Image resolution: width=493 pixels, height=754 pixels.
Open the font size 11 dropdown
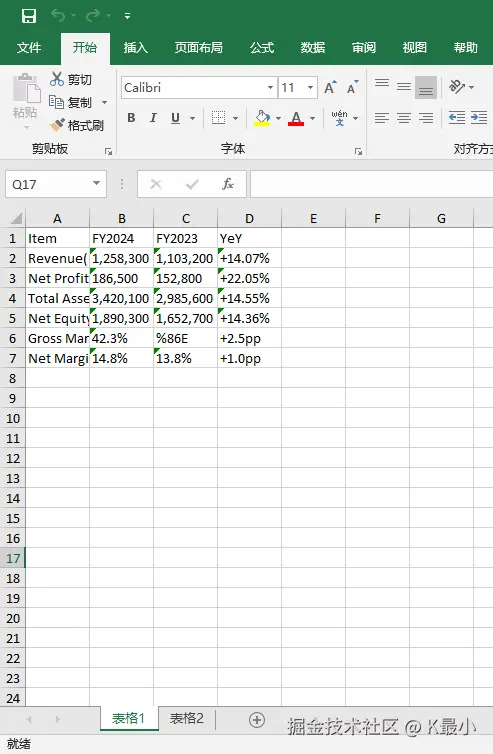pos(311,88)
